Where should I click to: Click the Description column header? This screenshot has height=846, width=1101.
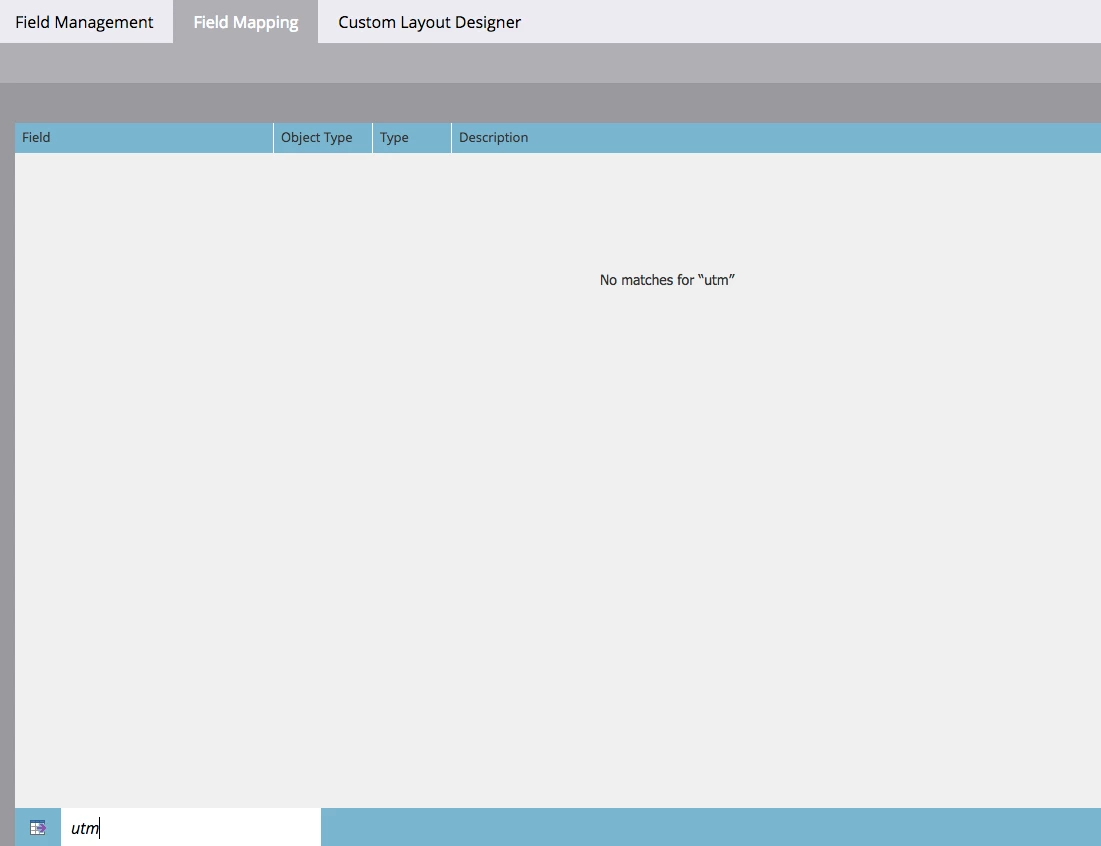776,138
